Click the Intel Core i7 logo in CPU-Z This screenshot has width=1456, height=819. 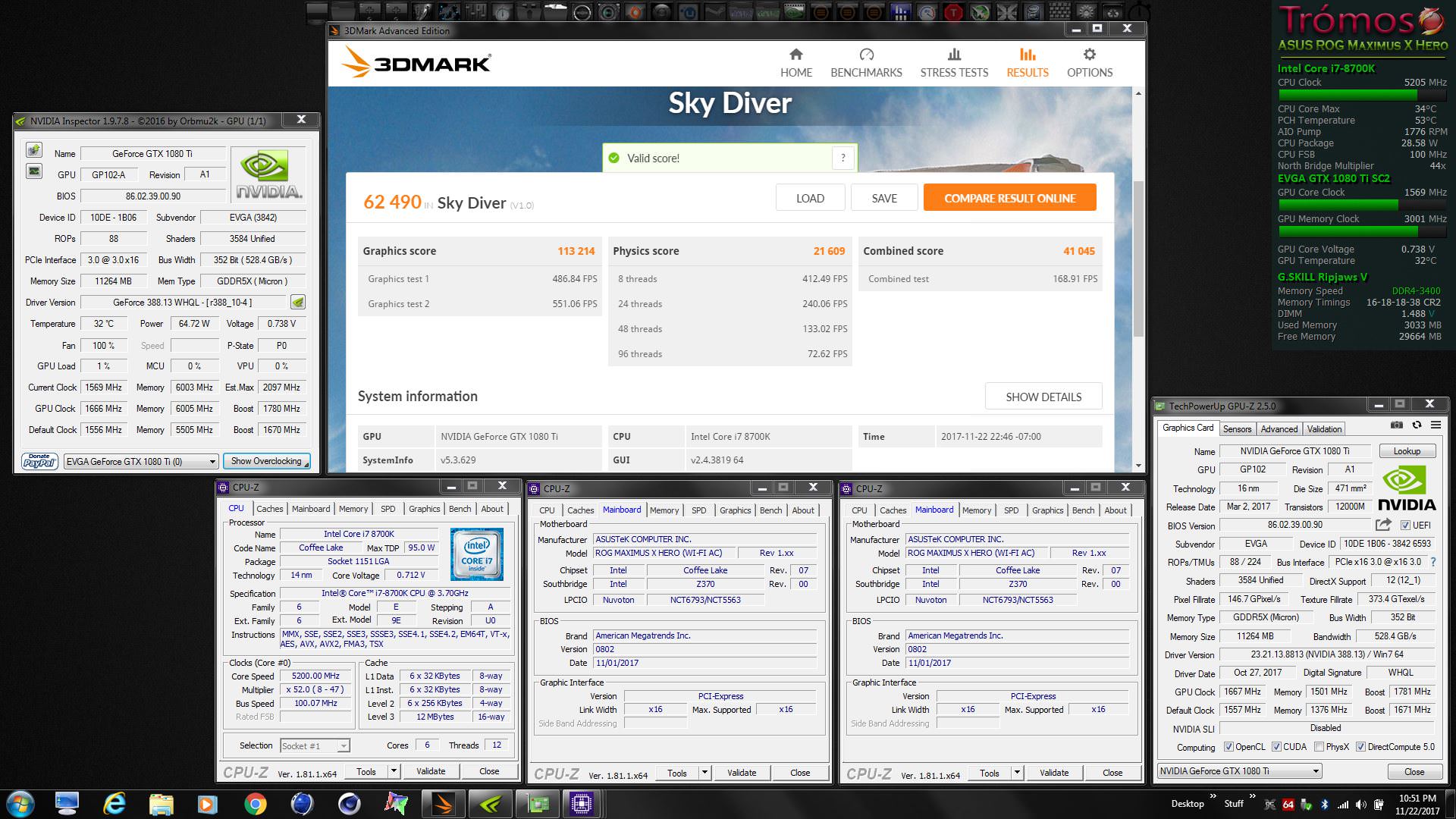(476, 555)
